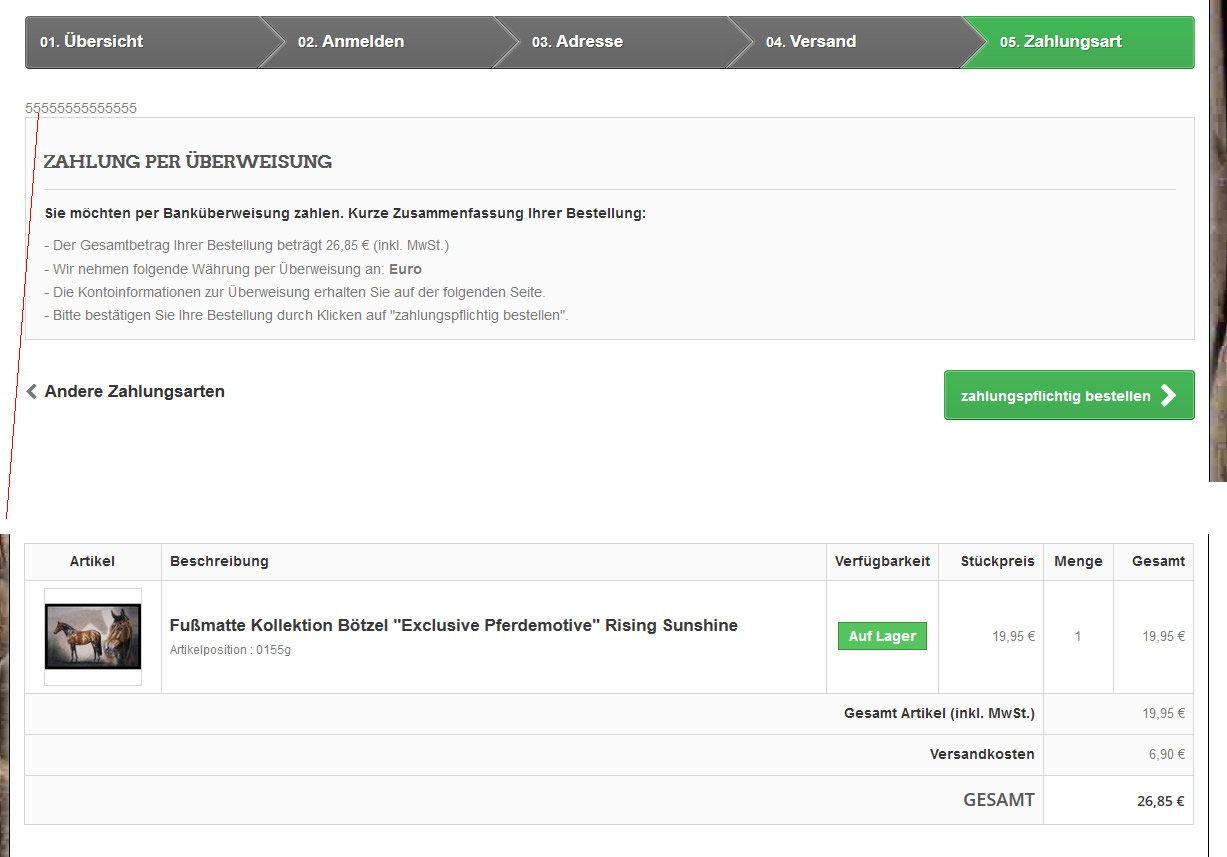Click the green Auf Lager badge
The height and width of the screenshot is (857, 1227).
pyautogui.click(x=882, y=636)
